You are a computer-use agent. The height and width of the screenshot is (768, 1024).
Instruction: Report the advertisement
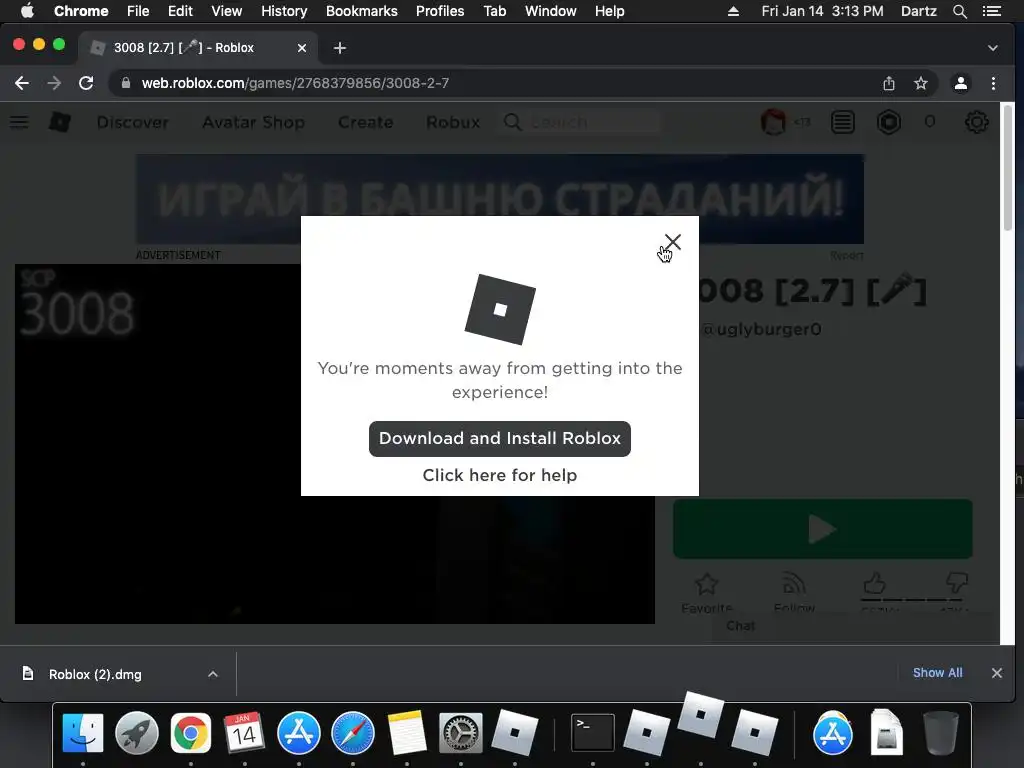point(846,255)
